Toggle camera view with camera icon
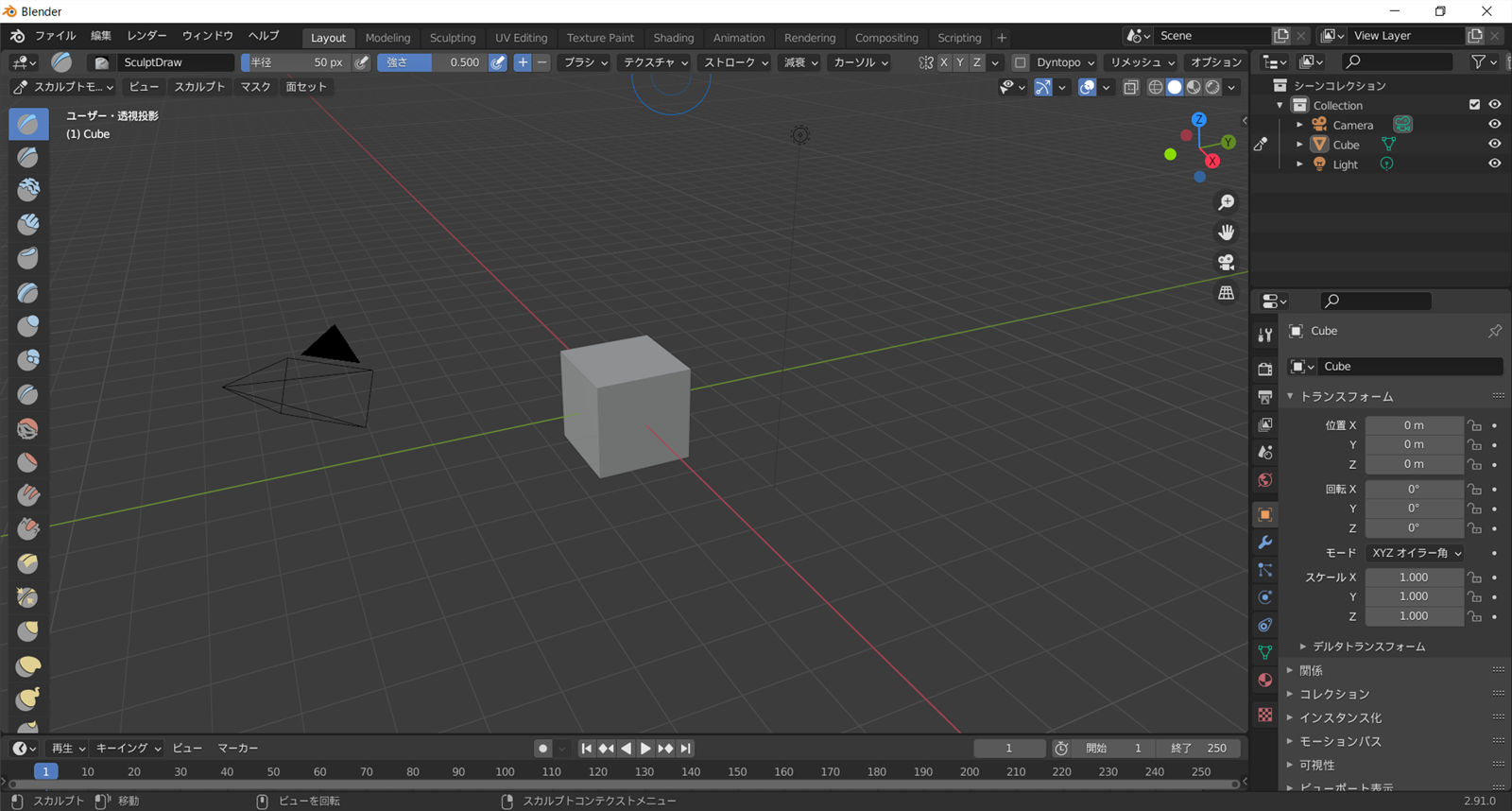This screenshot has height=811, width=1512. [1226, 263]
